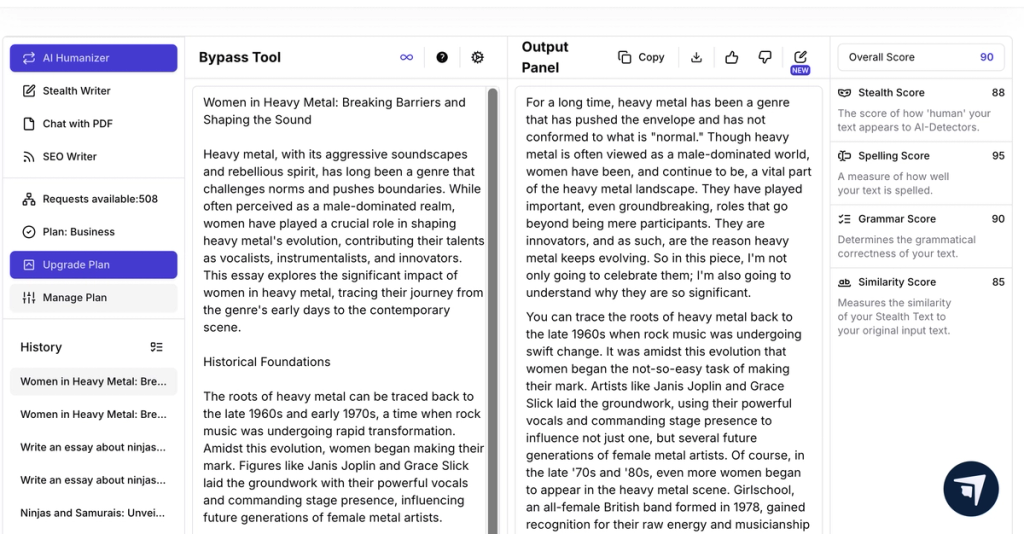Open help via question mark icon
Viewport: 1024px width, 534px height.
(x=442, y=57)
